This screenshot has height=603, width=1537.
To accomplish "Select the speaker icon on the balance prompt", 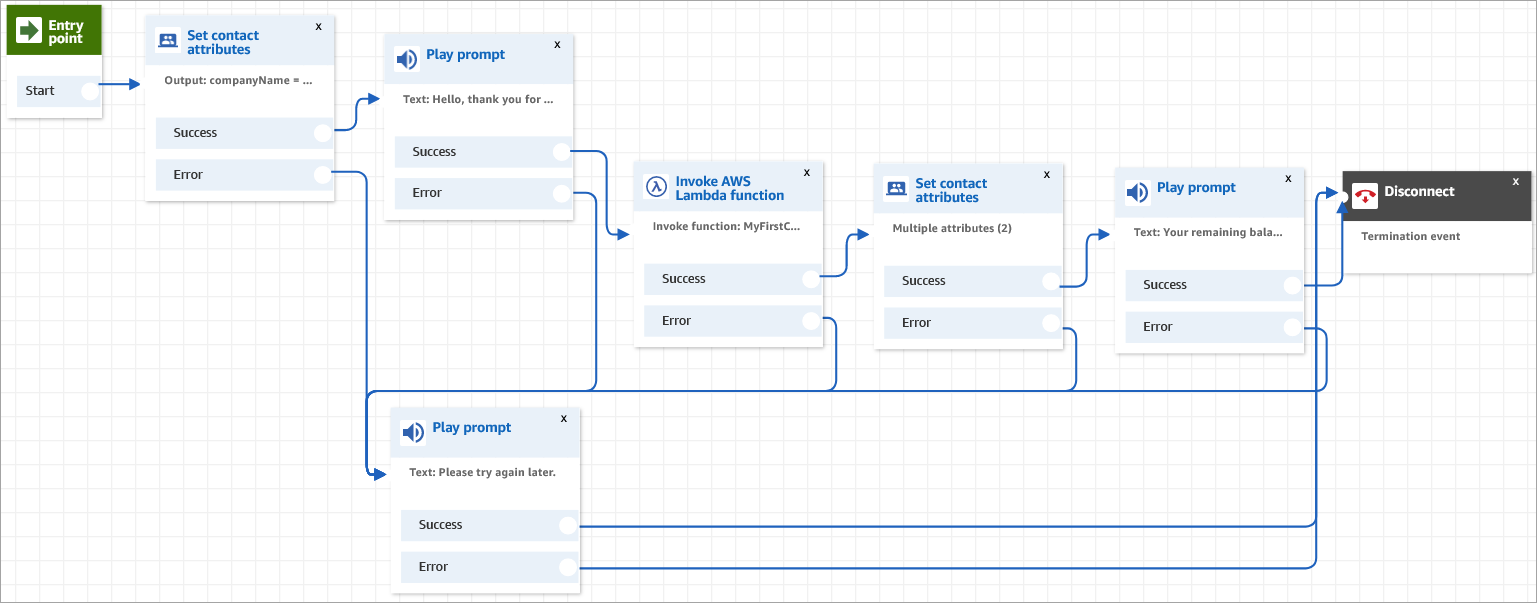I will (1137, 191).
